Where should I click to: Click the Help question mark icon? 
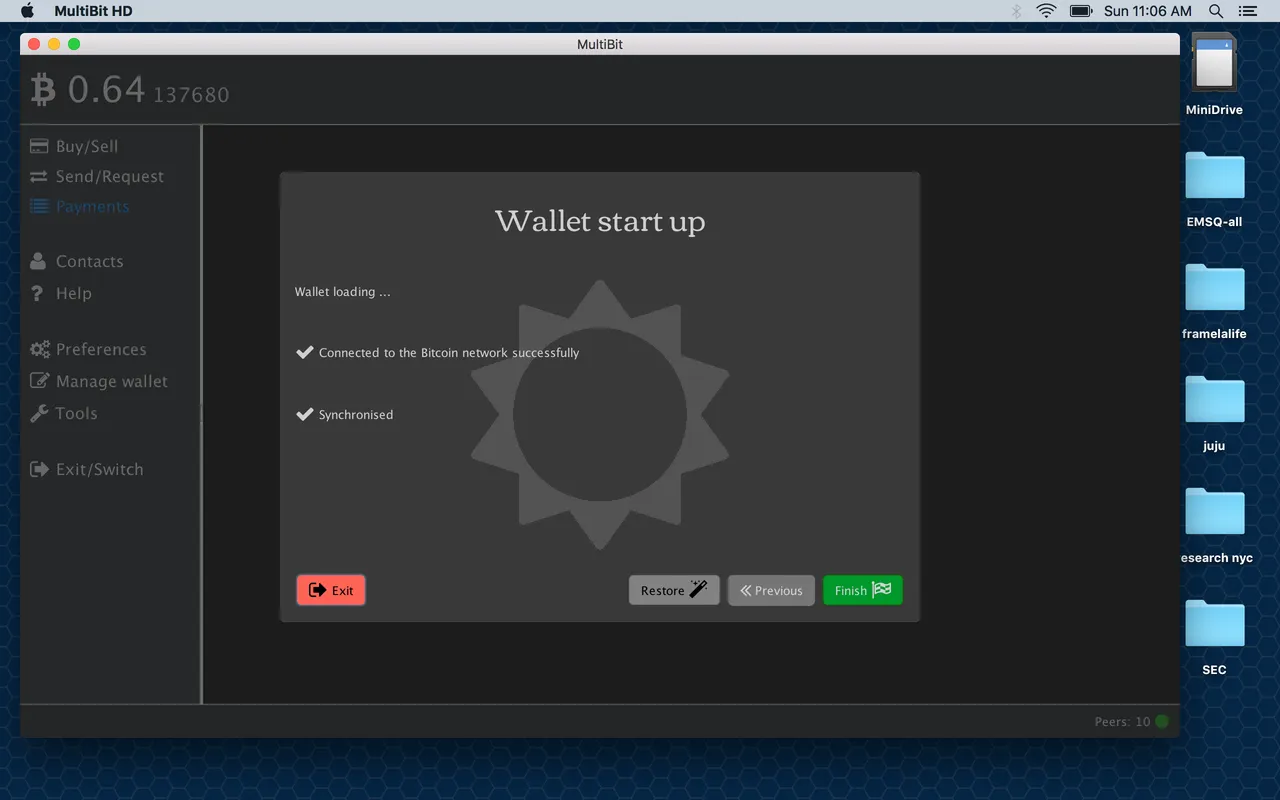click(38, 293)
